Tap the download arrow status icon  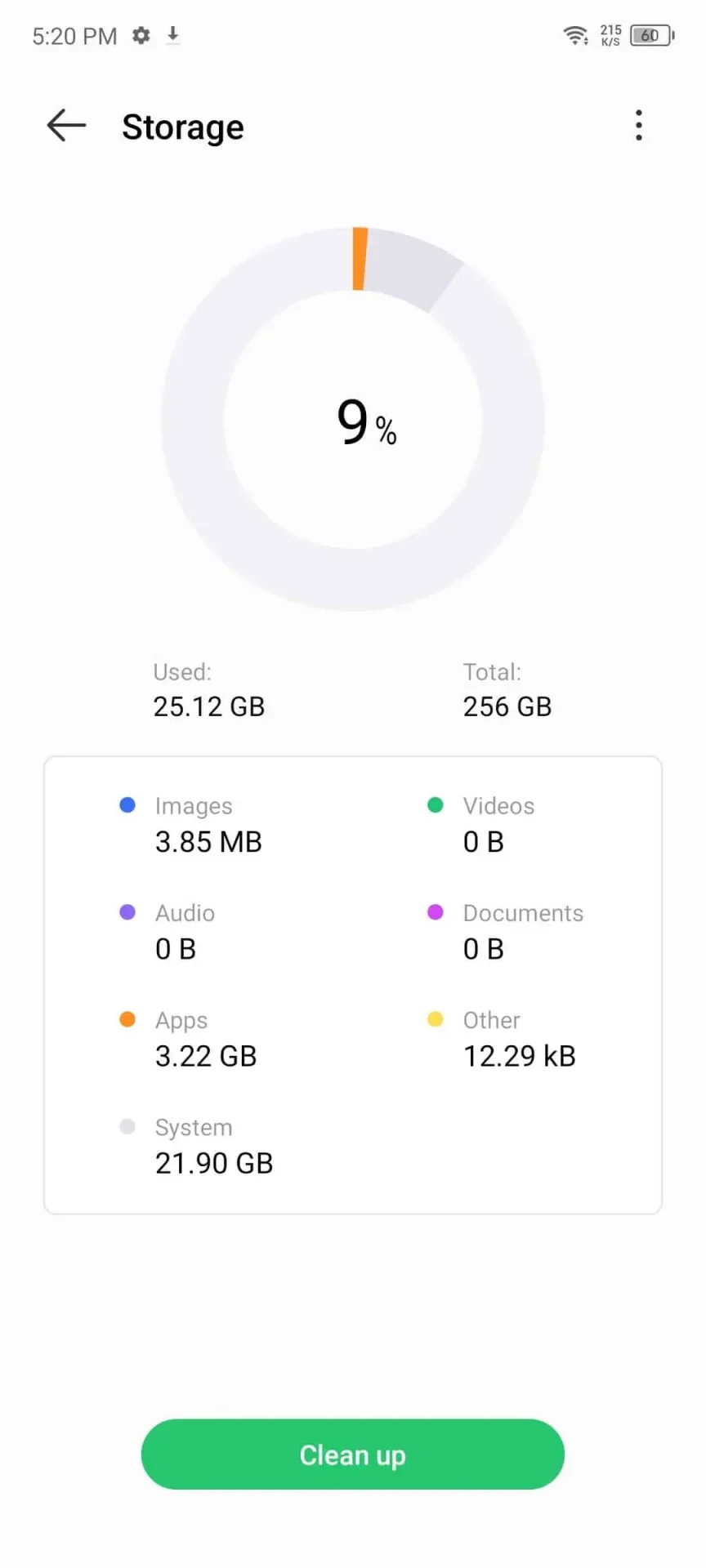172,35
